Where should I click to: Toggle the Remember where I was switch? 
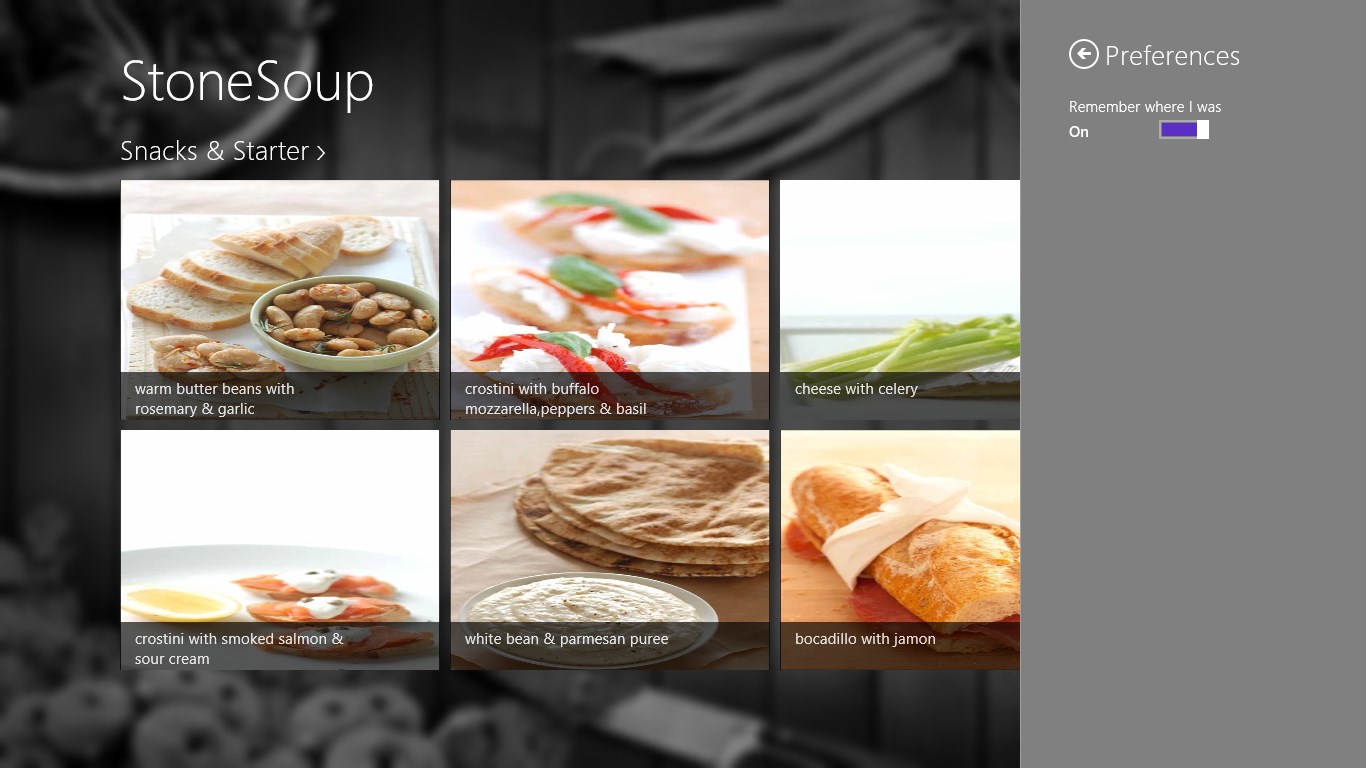coord(1184,130)
